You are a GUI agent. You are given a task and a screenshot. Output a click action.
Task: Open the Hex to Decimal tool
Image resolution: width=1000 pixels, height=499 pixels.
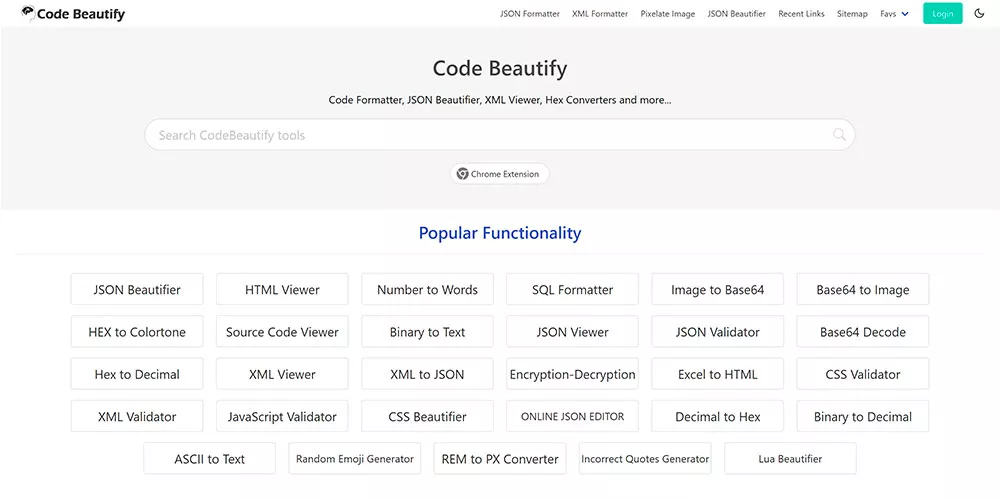(x=137, y=374)
